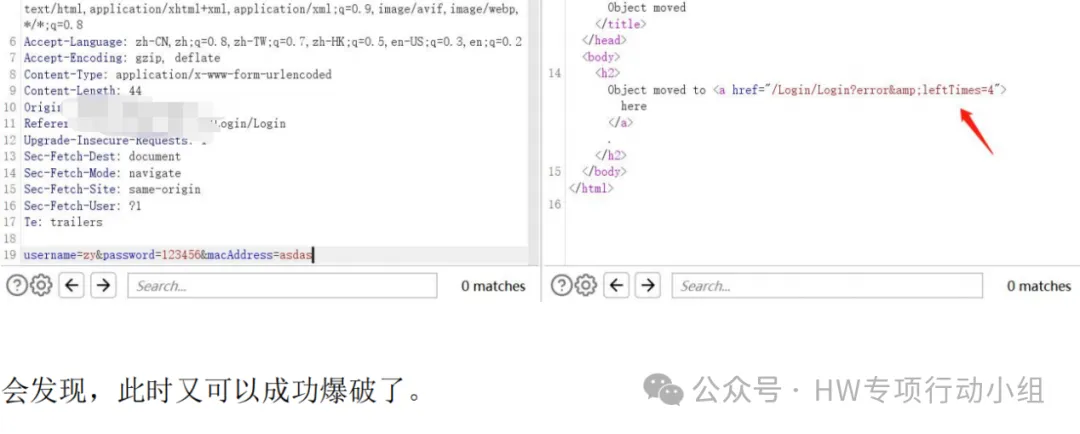Screen dimensions: 1080x434
Task: Click the <h2> tag on line 14
Action: coord(608,73)
